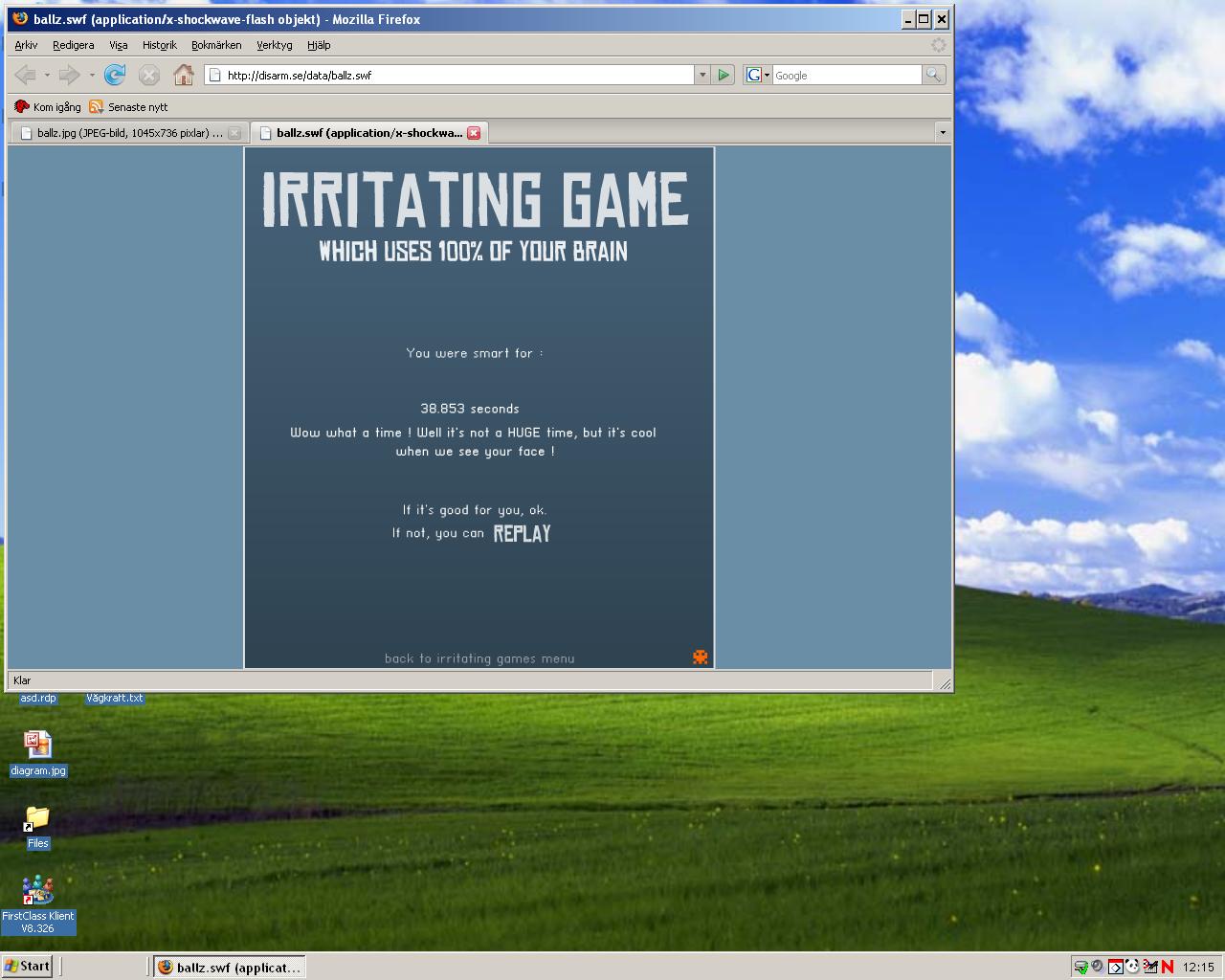
Task: Click the 38.853 seconds score text
Action: (470, 409)
